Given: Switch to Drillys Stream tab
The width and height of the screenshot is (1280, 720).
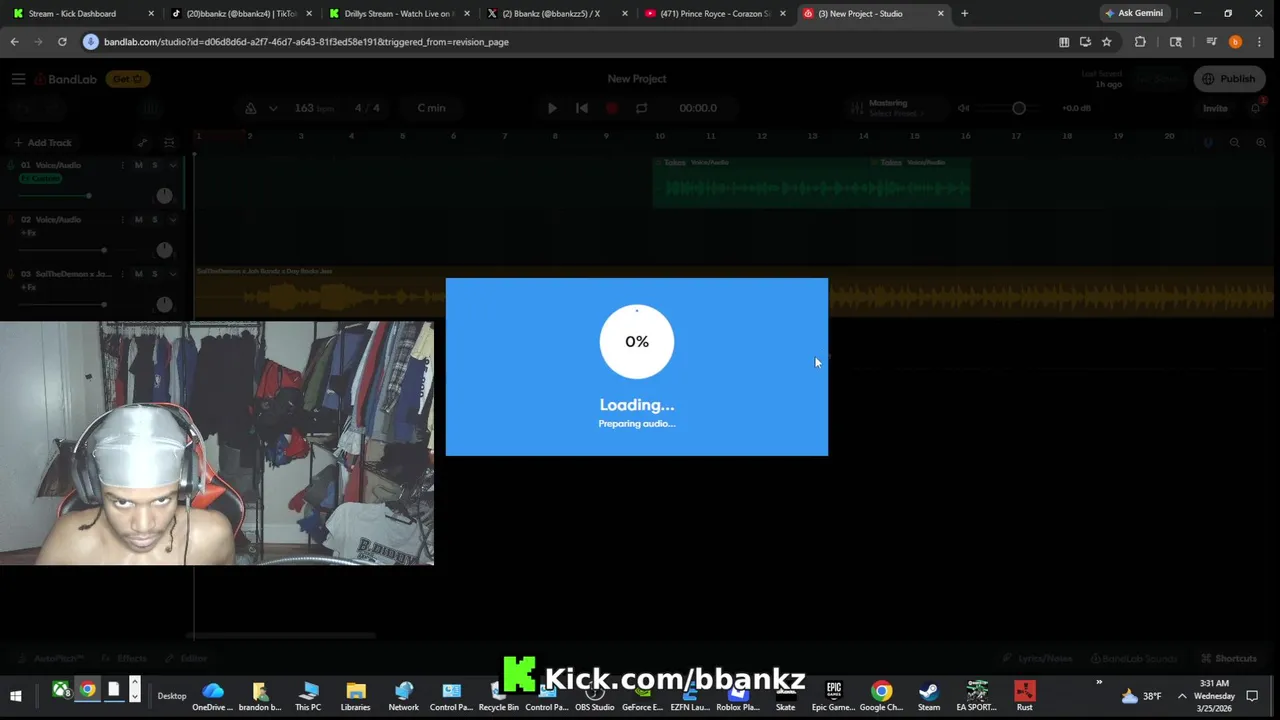Looking at the screenshot, I should (397, 13).
